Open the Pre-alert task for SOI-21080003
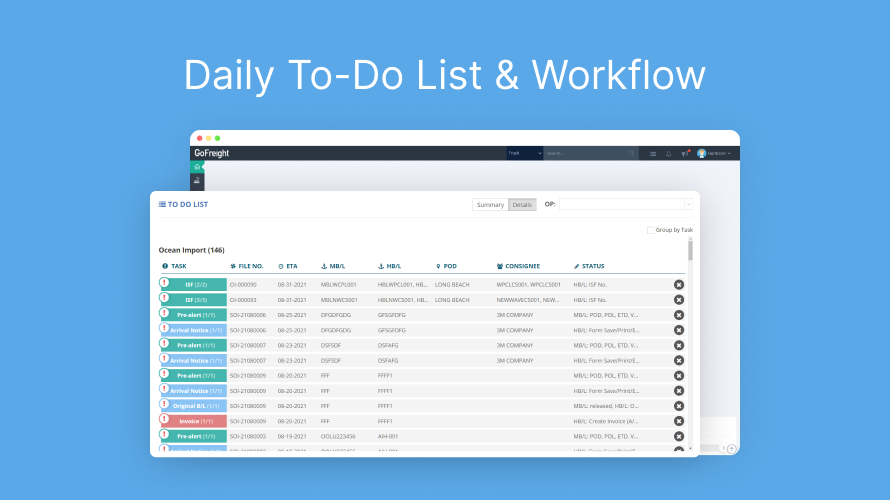890x500 pixels. click(196, 436)
